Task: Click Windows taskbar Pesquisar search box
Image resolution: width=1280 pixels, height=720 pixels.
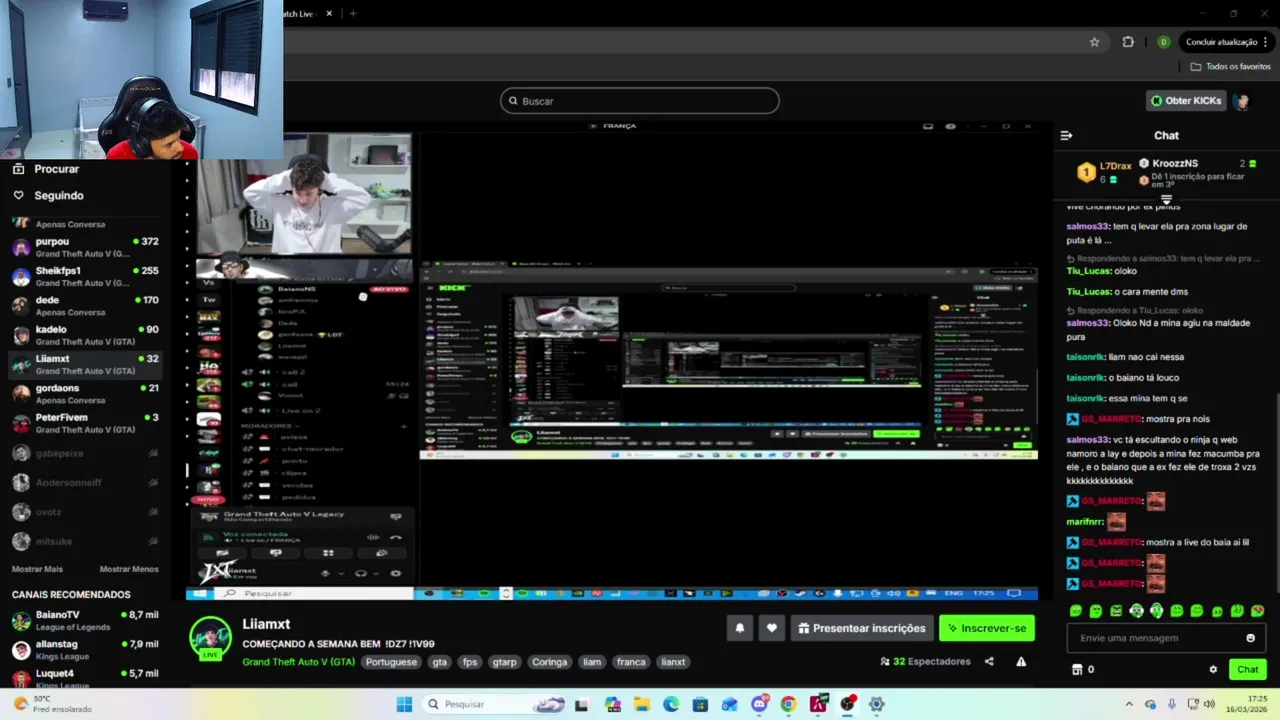Action: (497, 704)
